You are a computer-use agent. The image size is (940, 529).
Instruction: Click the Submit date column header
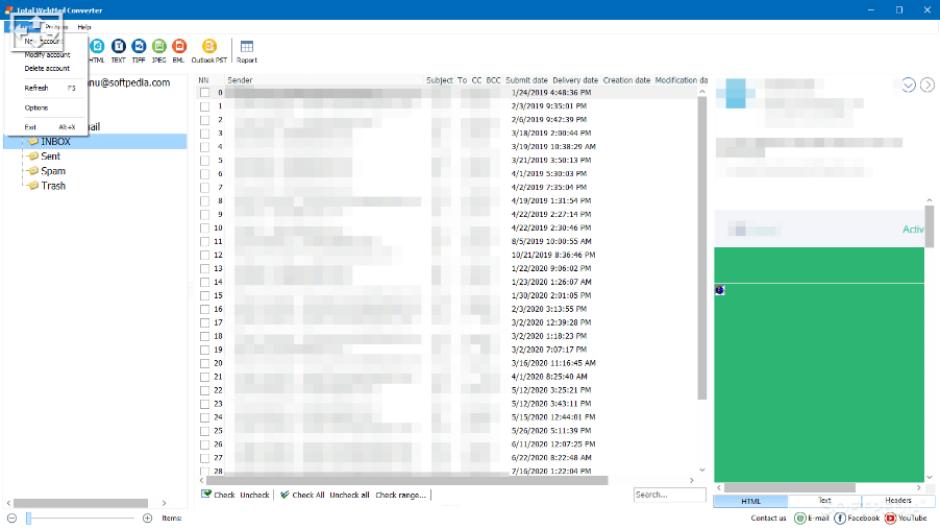526,80
